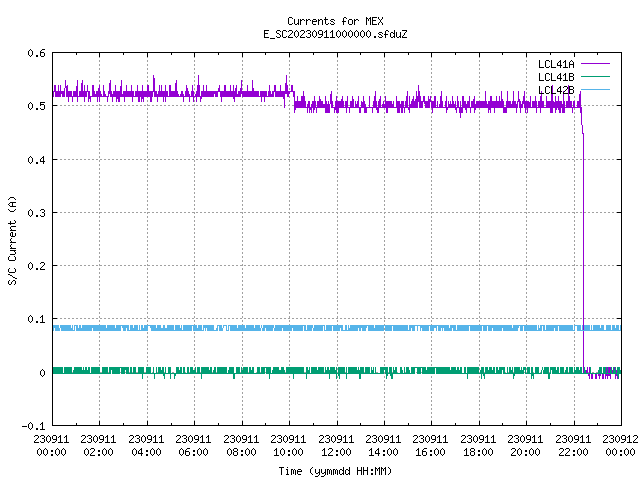Click the blue LCL42B legend line sample

pyautogui.click(x=595, y=90)
